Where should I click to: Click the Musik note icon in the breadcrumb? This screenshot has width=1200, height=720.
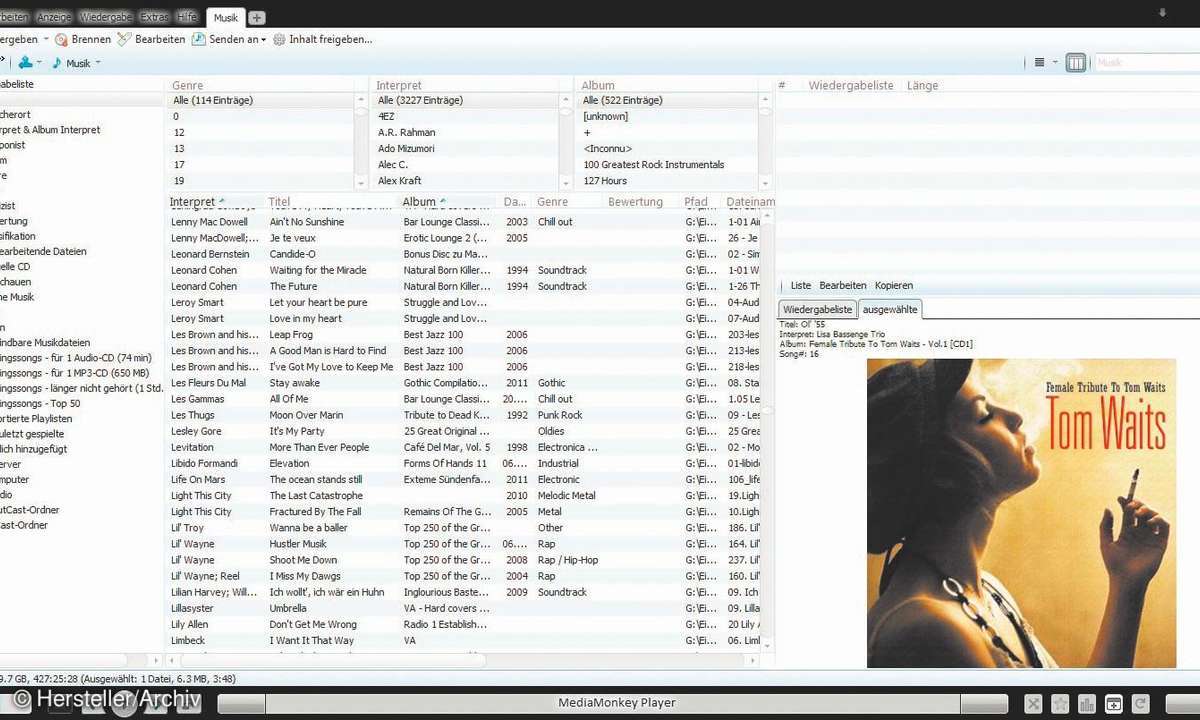(56, 63)
